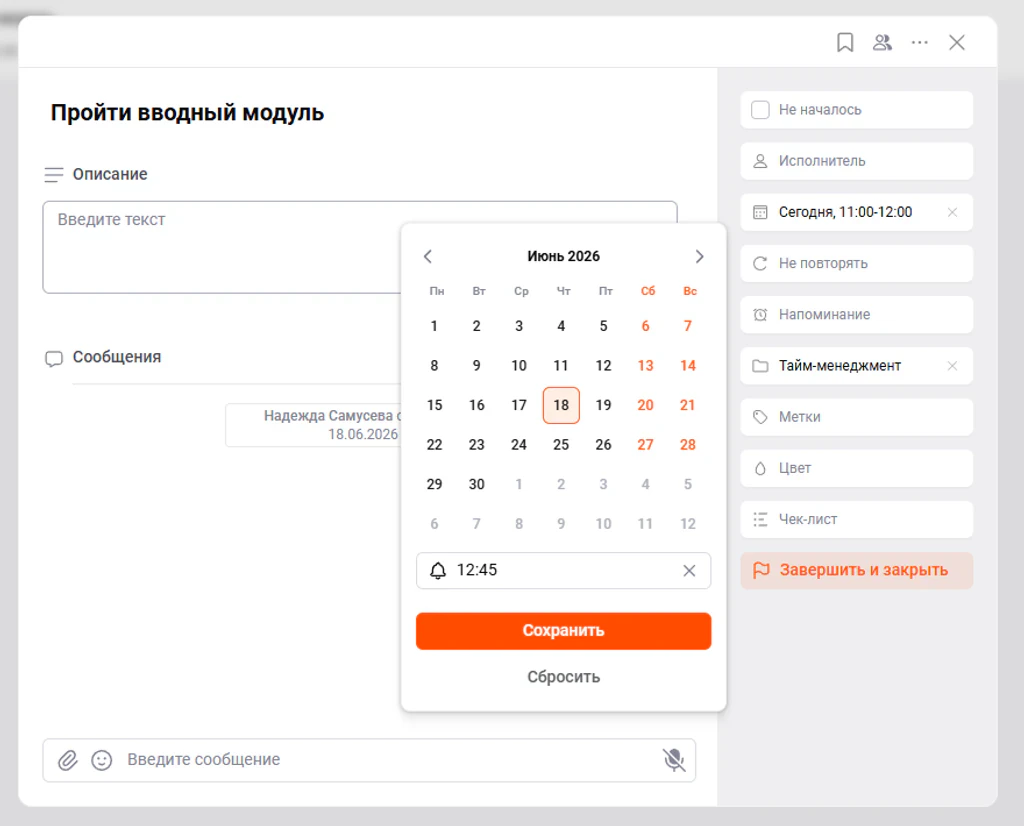Go to the previous month in the calendar
The height and width of the screenshot is (826, 1024).
tap(428, 257)
